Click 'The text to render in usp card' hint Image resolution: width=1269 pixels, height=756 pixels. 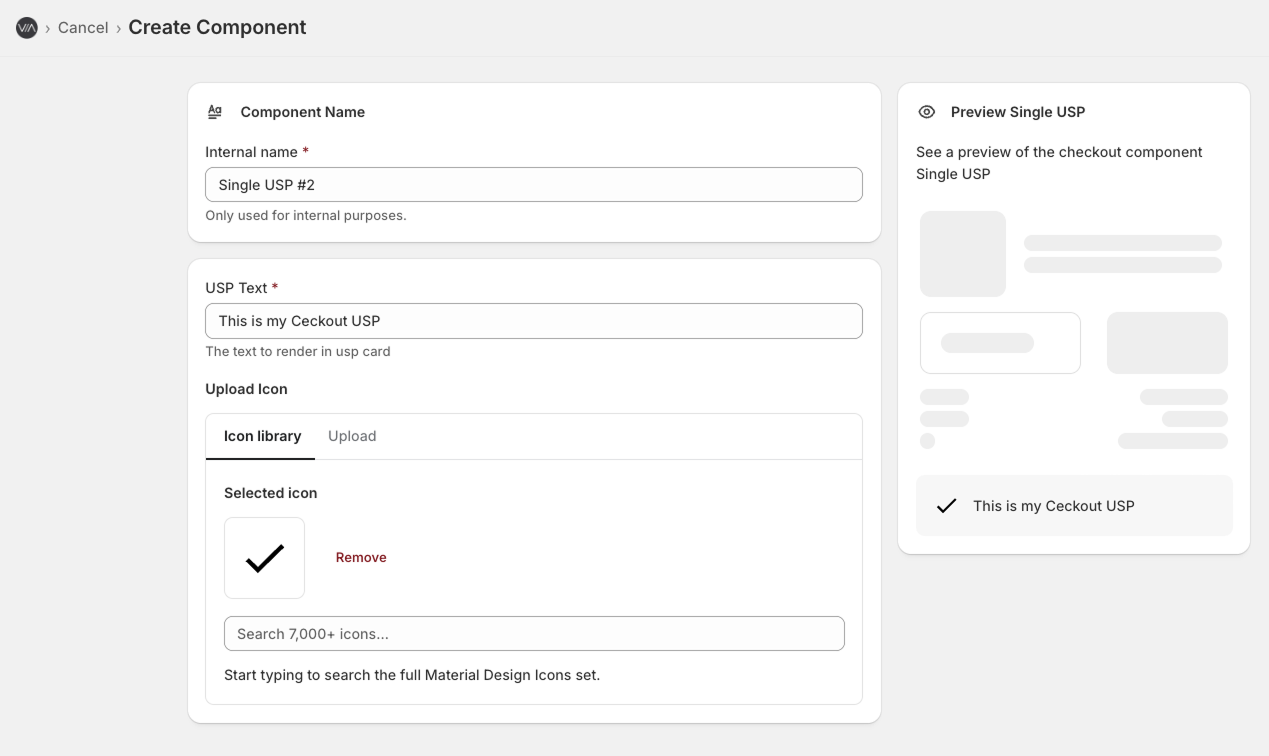click(298, 352)
